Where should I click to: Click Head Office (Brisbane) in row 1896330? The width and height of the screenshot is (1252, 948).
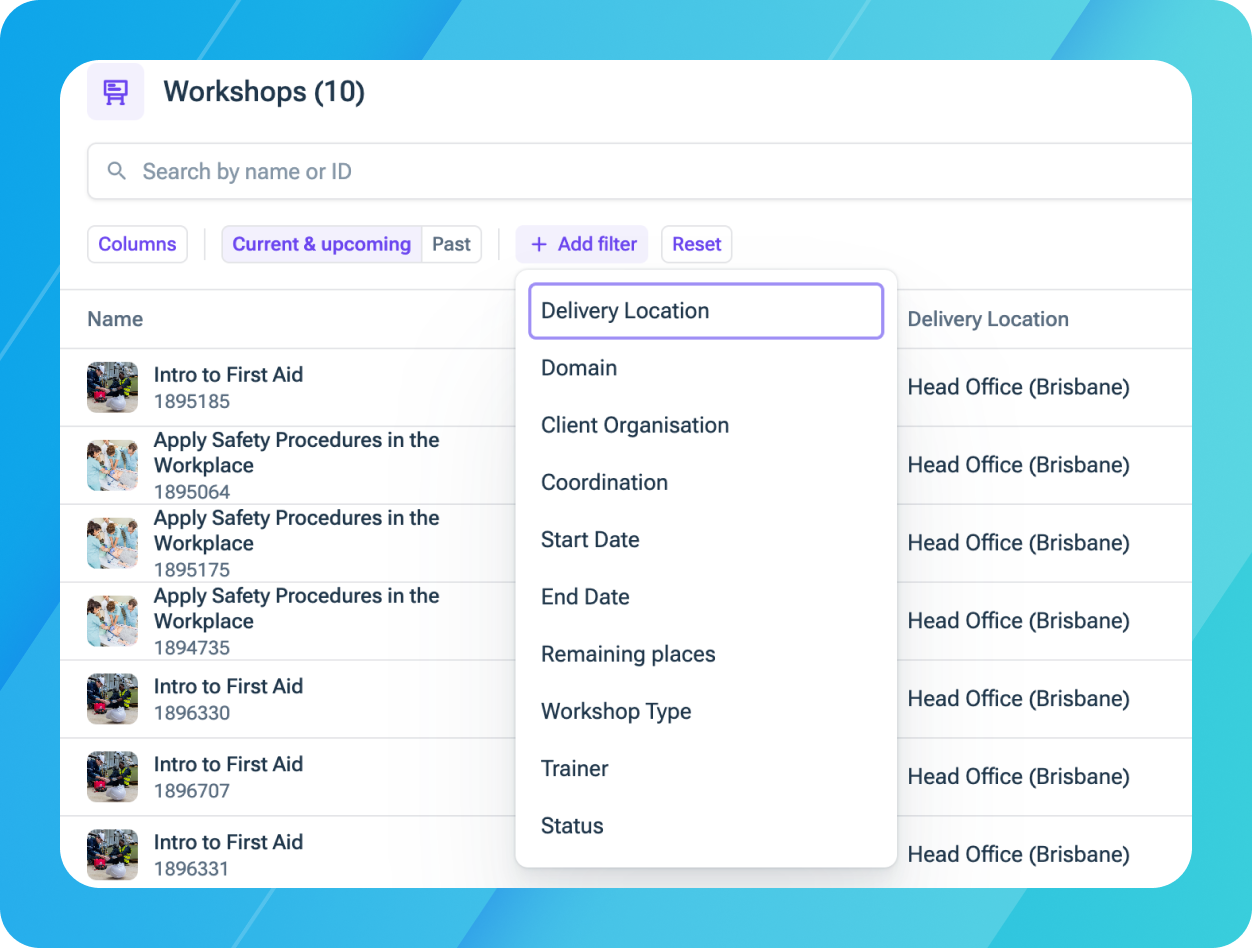pyautogui.click(x=1019, y=700)
